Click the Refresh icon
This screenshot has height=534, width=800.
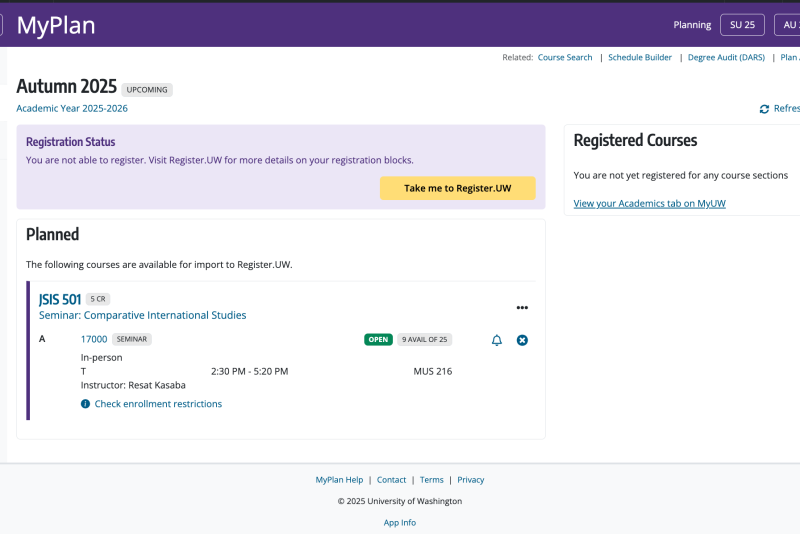click(x=764, y=109)
